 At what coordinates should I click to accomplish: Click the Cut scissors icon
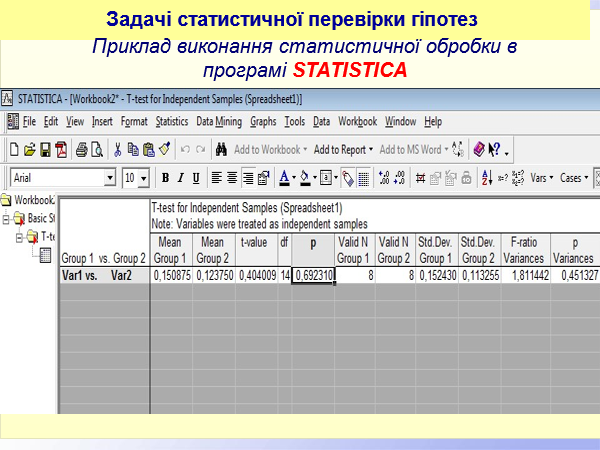pyautogui.click(x=117, y=149)
